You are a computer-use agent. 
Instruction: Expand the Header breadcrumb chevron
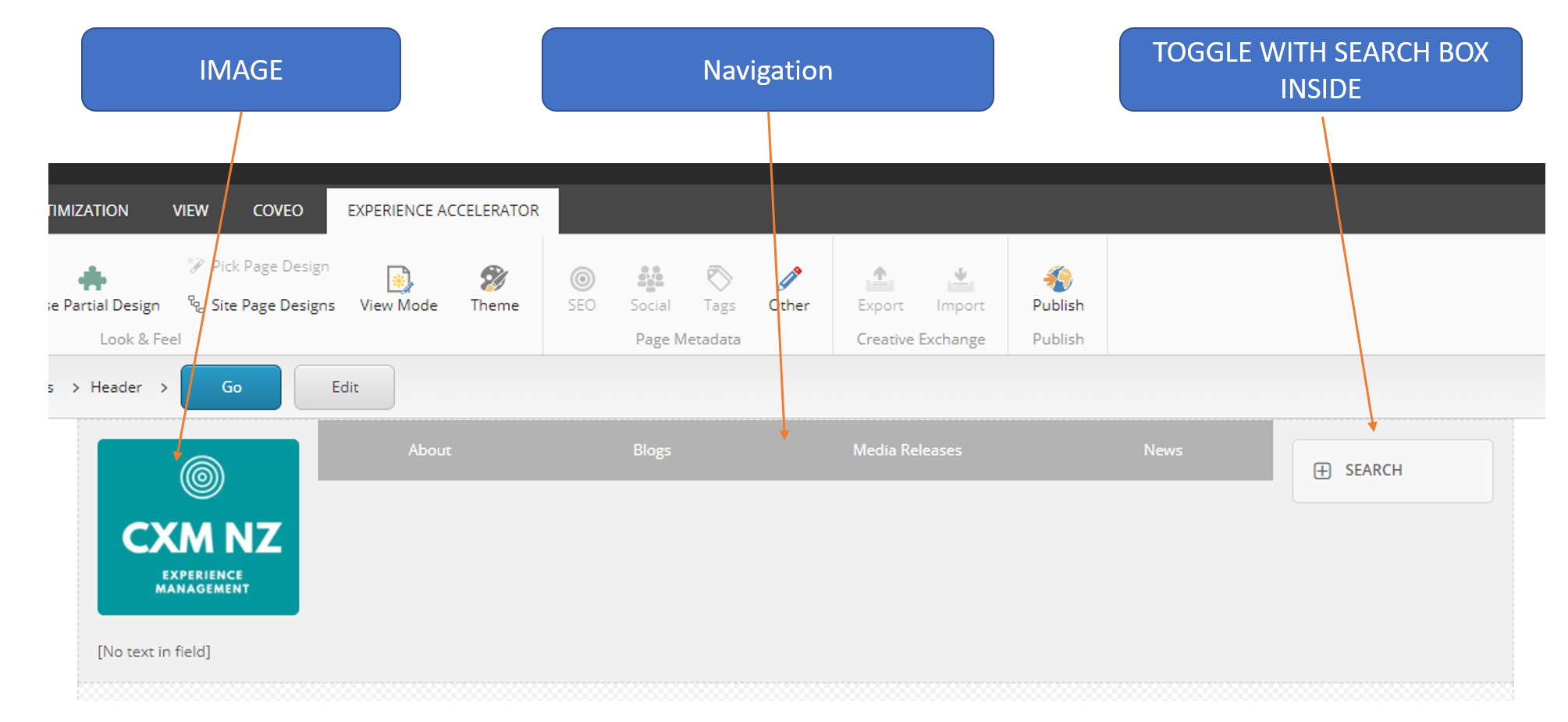[165, 387]
